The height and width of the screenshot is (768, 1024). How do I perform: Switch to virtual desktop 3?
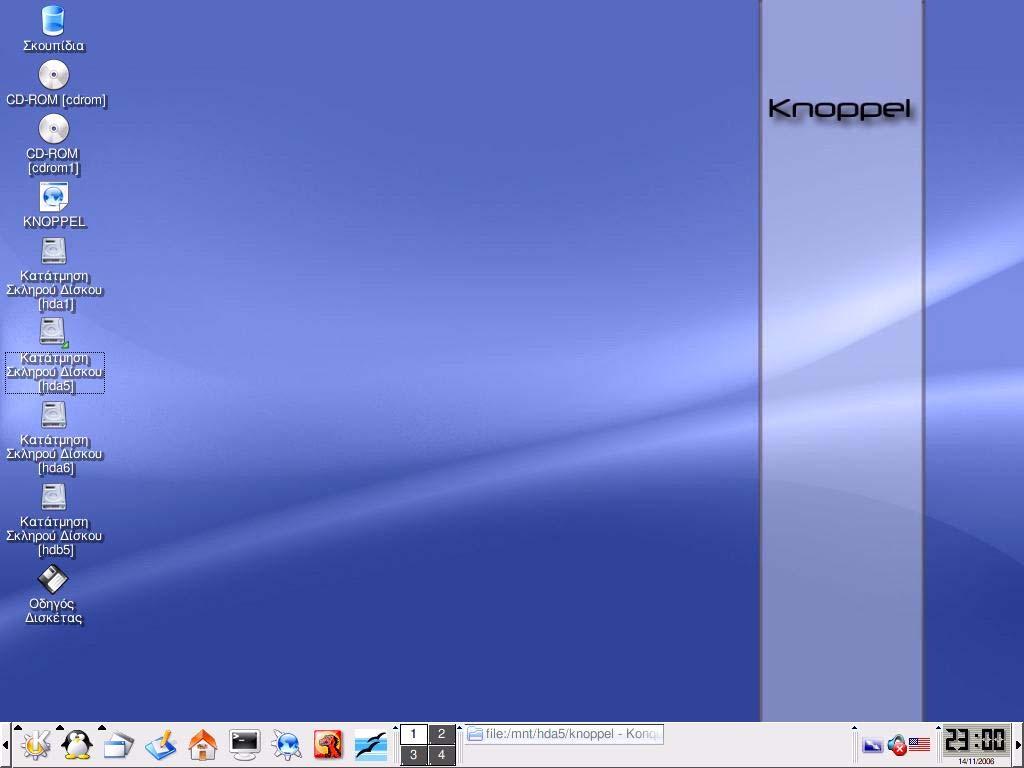413,755
